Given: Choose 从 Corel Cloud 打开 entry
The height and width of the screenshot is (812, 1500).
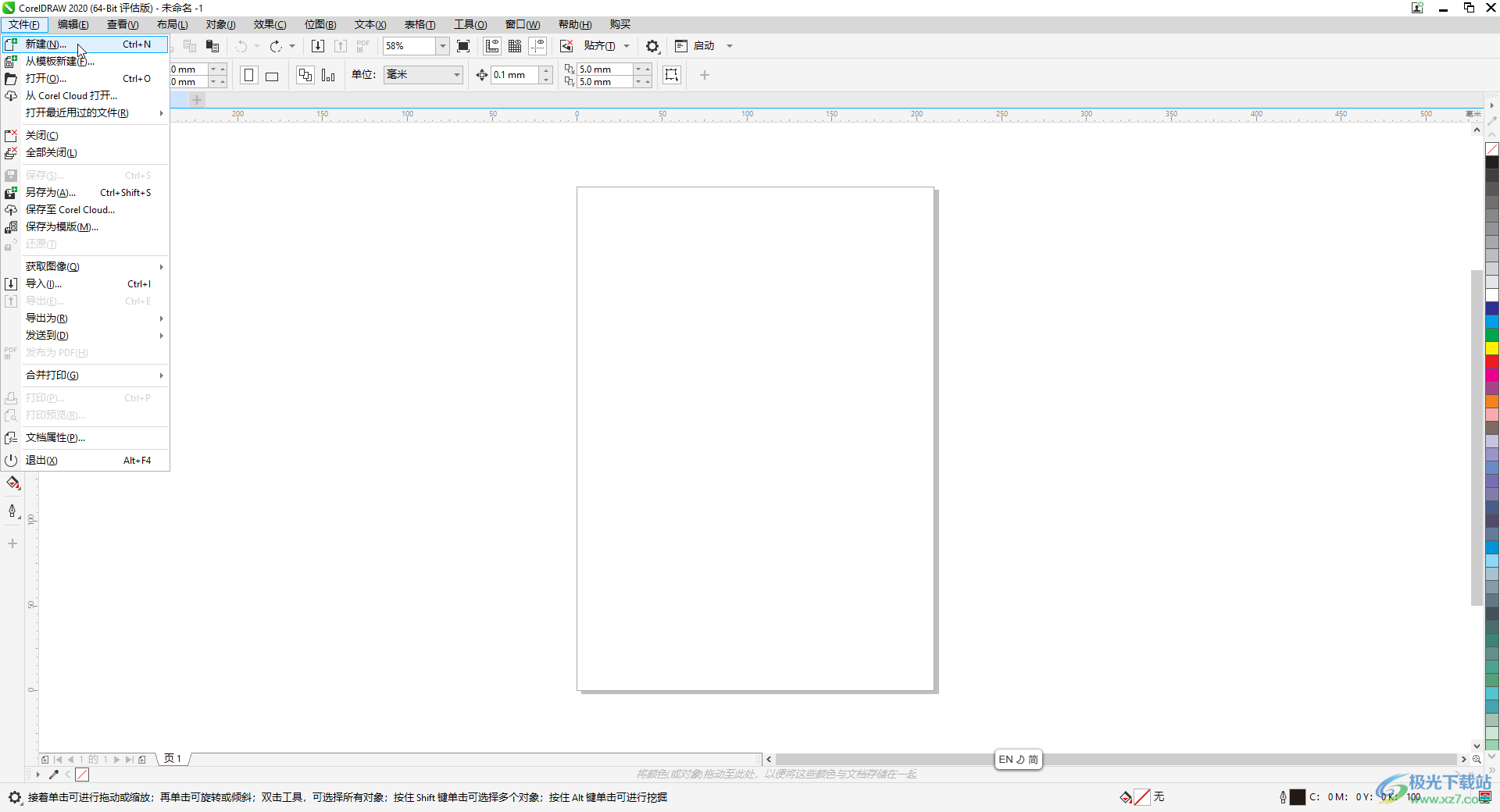Looking at the screenshot, I should pos(85,95).
